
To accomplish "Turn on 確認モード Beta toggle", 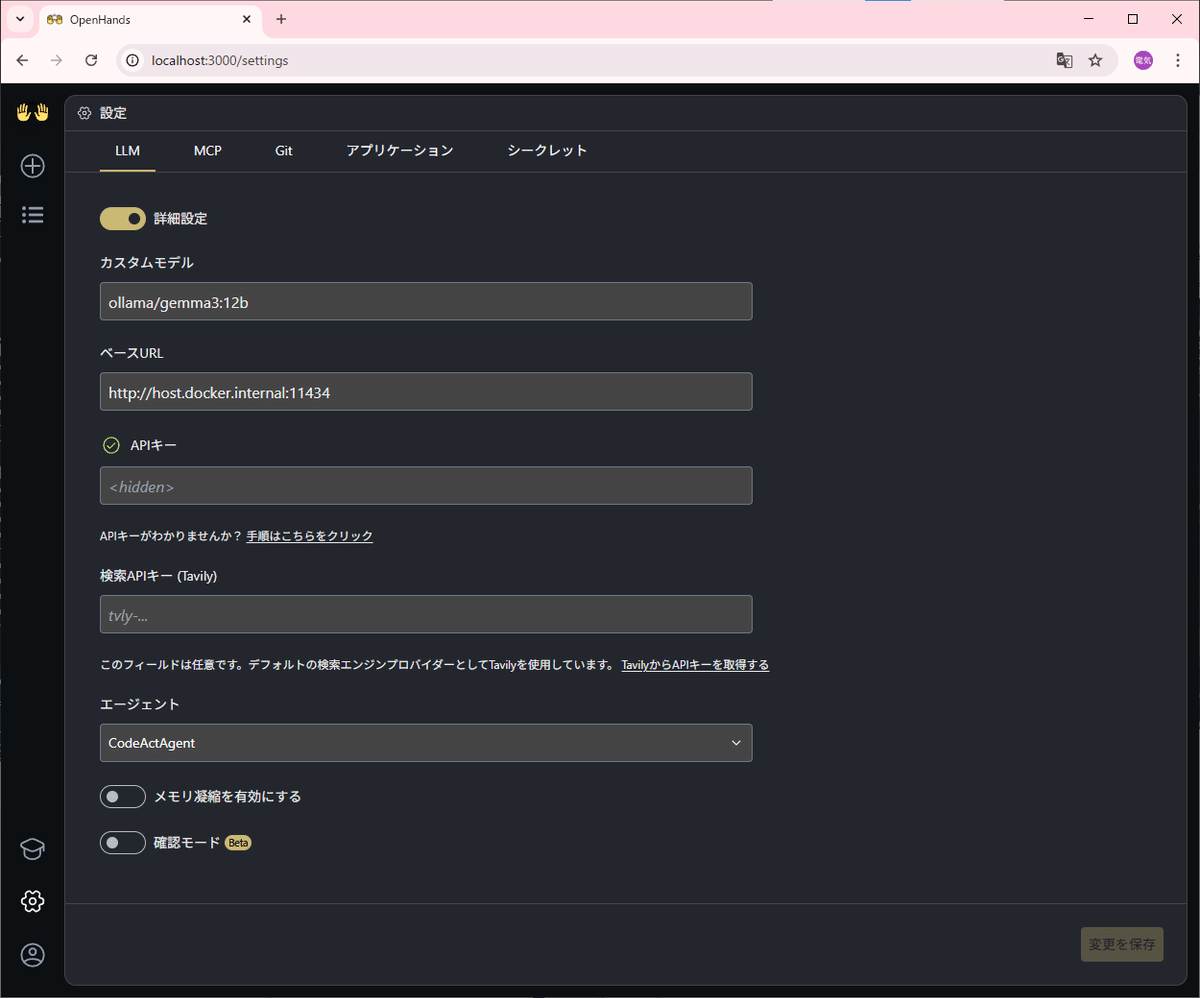I will point(122,842).
